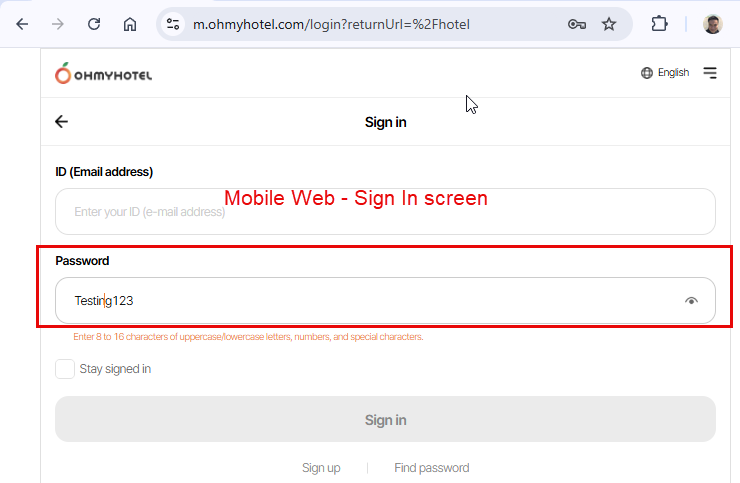The height and width of the screenshot is (483, 740).
Task: Open the Sign up link
Action: pos(321,468)
